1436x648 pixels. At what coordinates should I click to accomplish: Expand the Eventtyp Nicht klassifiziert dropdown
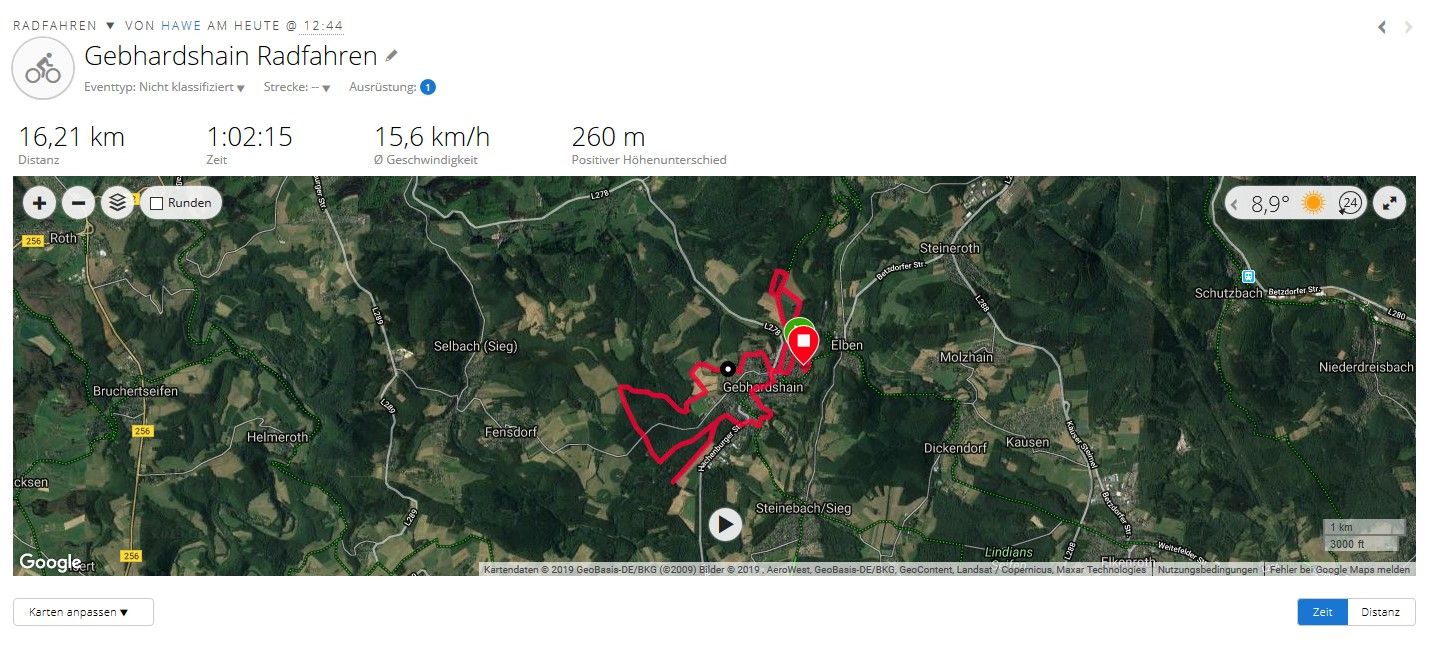pyautogui.click(x=165, y=88)
